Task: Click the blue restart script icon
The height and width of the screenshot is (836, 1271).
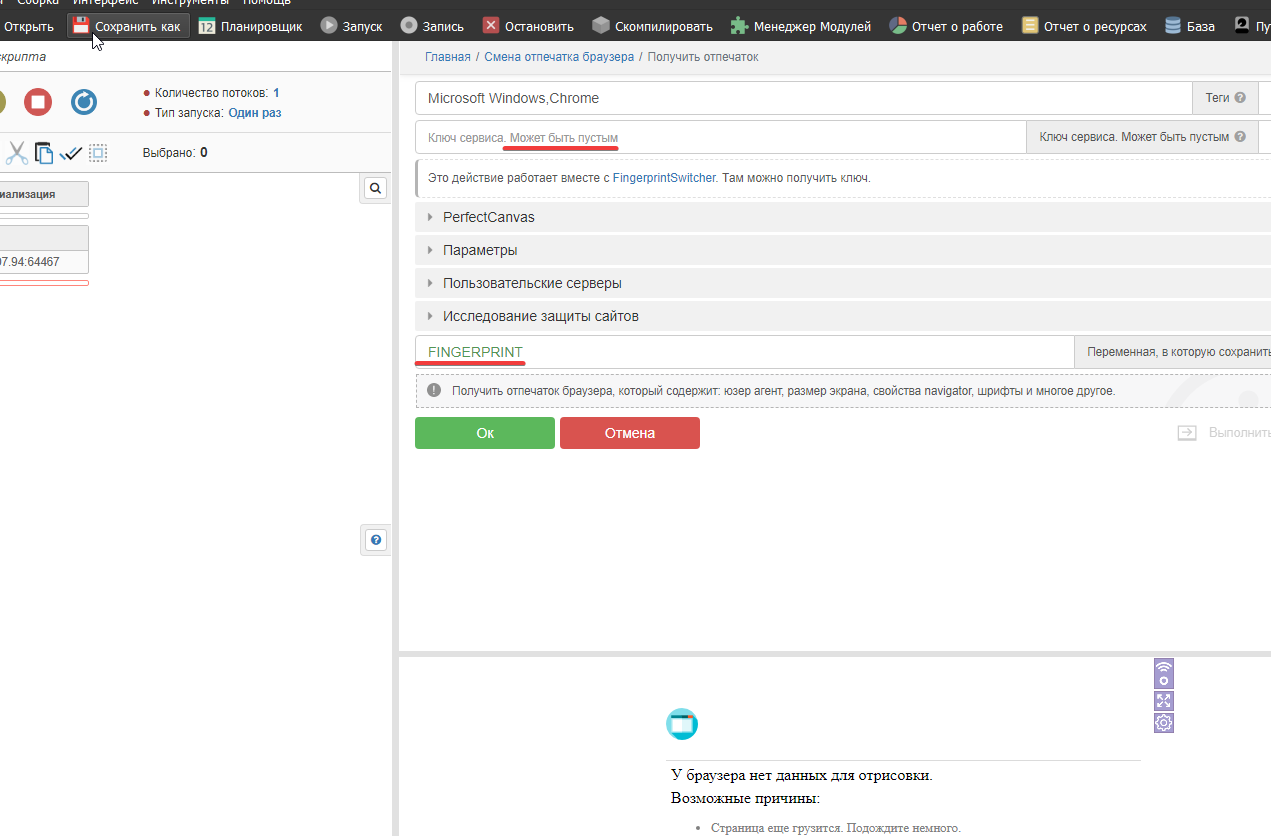Action: [84, 102]
